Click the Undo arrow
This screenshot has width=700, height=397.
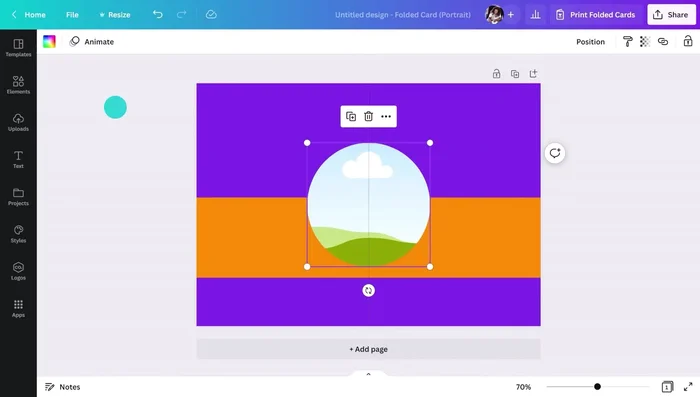(x=158, y=14)
